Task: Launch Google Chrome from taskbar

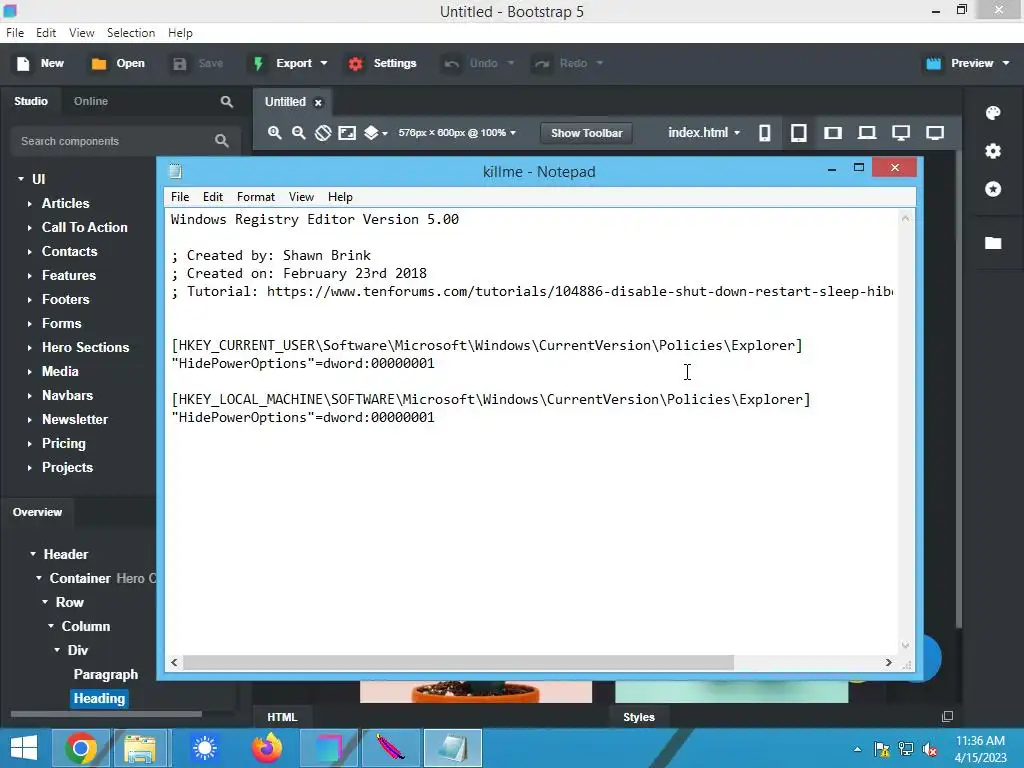Action: (x=81, y=748)
